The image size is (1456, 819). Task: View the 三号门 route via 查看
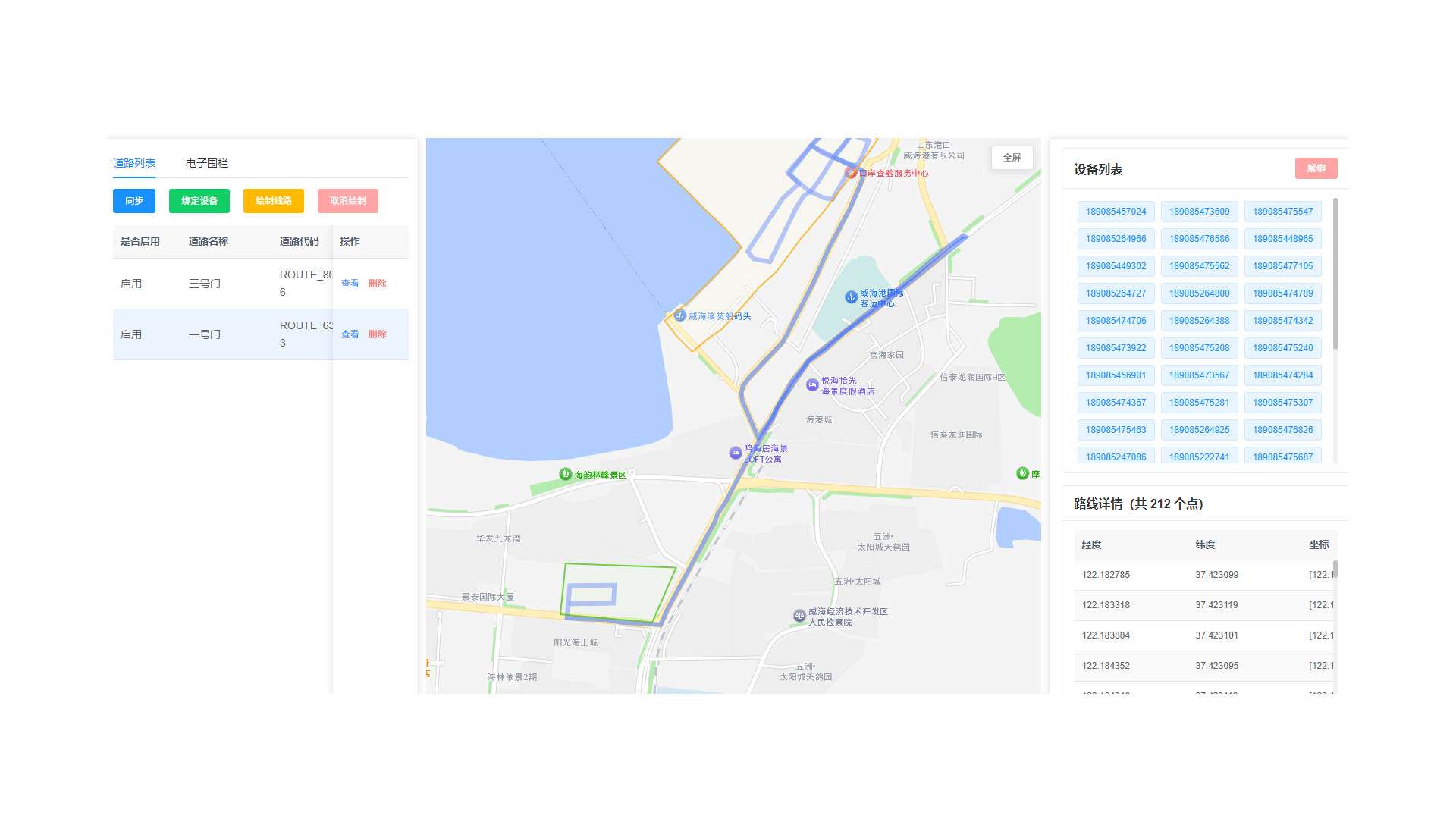[350, 284]
